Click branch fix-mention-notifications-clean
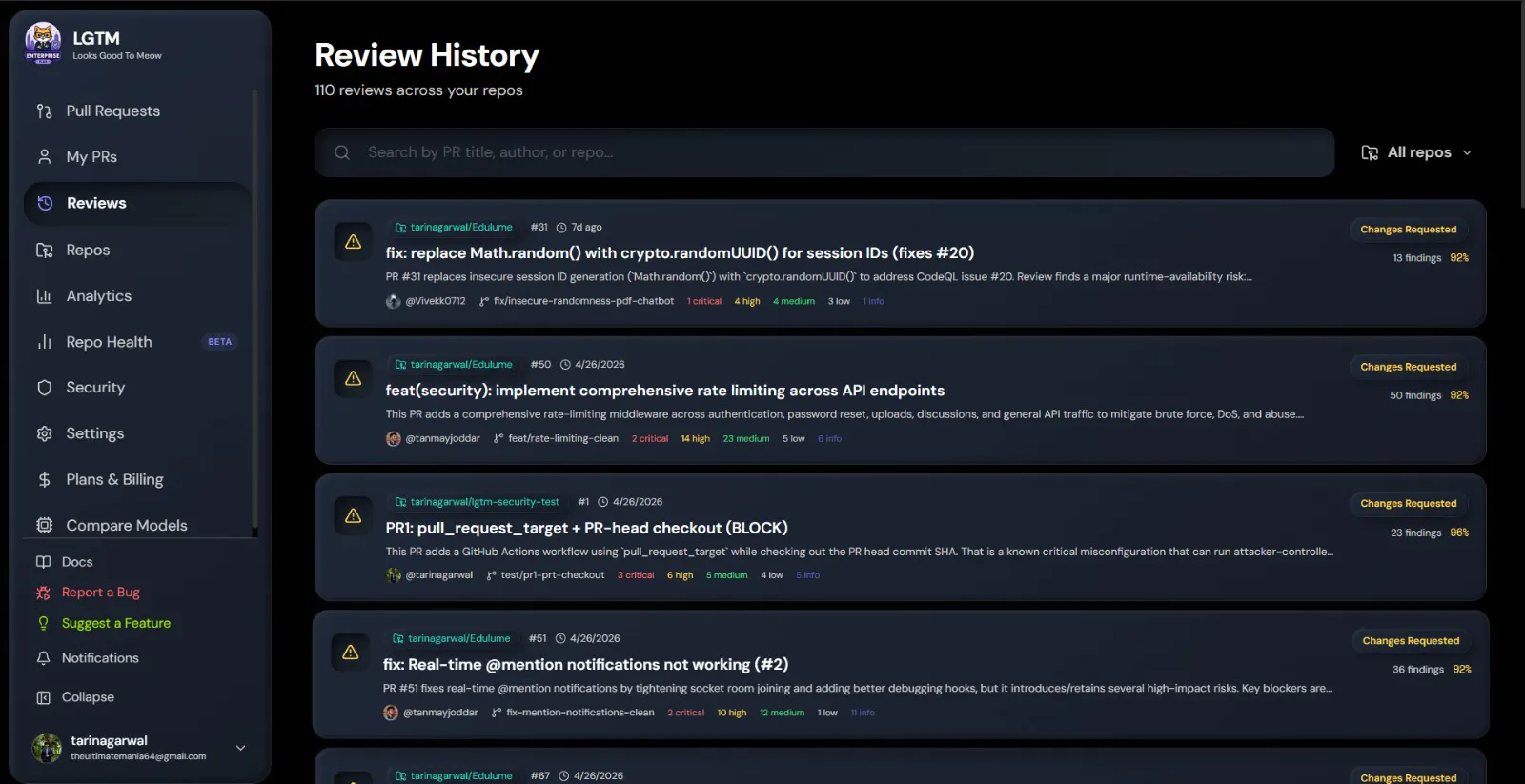The image size is (1525, 784). 580,713
